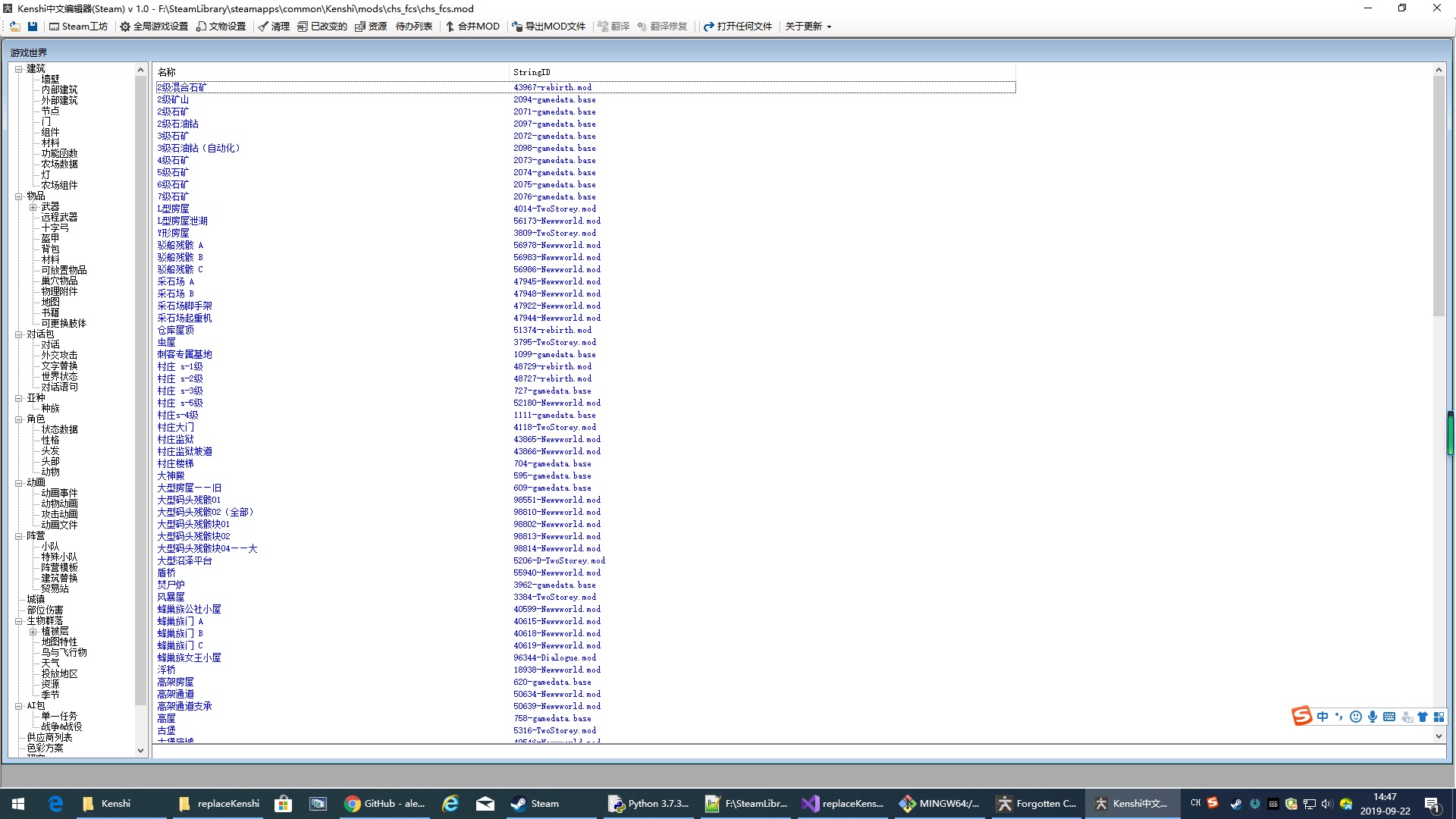Open Steam工坊 from the toolbar
Viewport: 1456px width, 819px height.
[78, 26]
